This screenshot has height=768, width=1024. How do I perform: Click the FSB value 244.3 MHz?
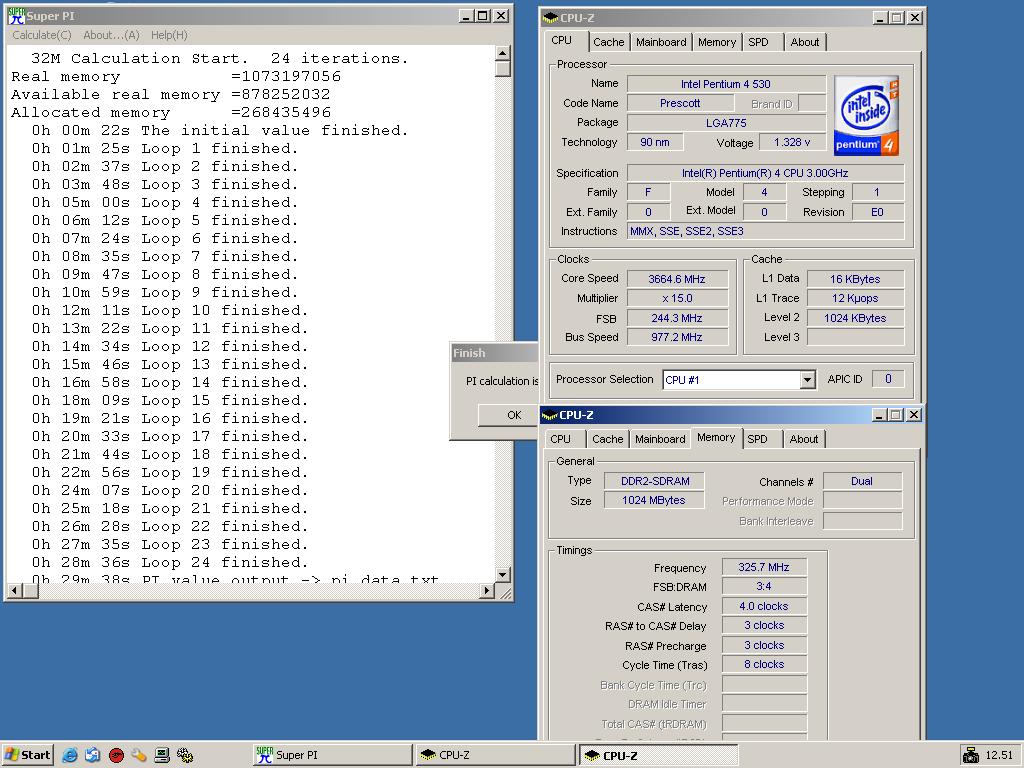pos(677,318)
